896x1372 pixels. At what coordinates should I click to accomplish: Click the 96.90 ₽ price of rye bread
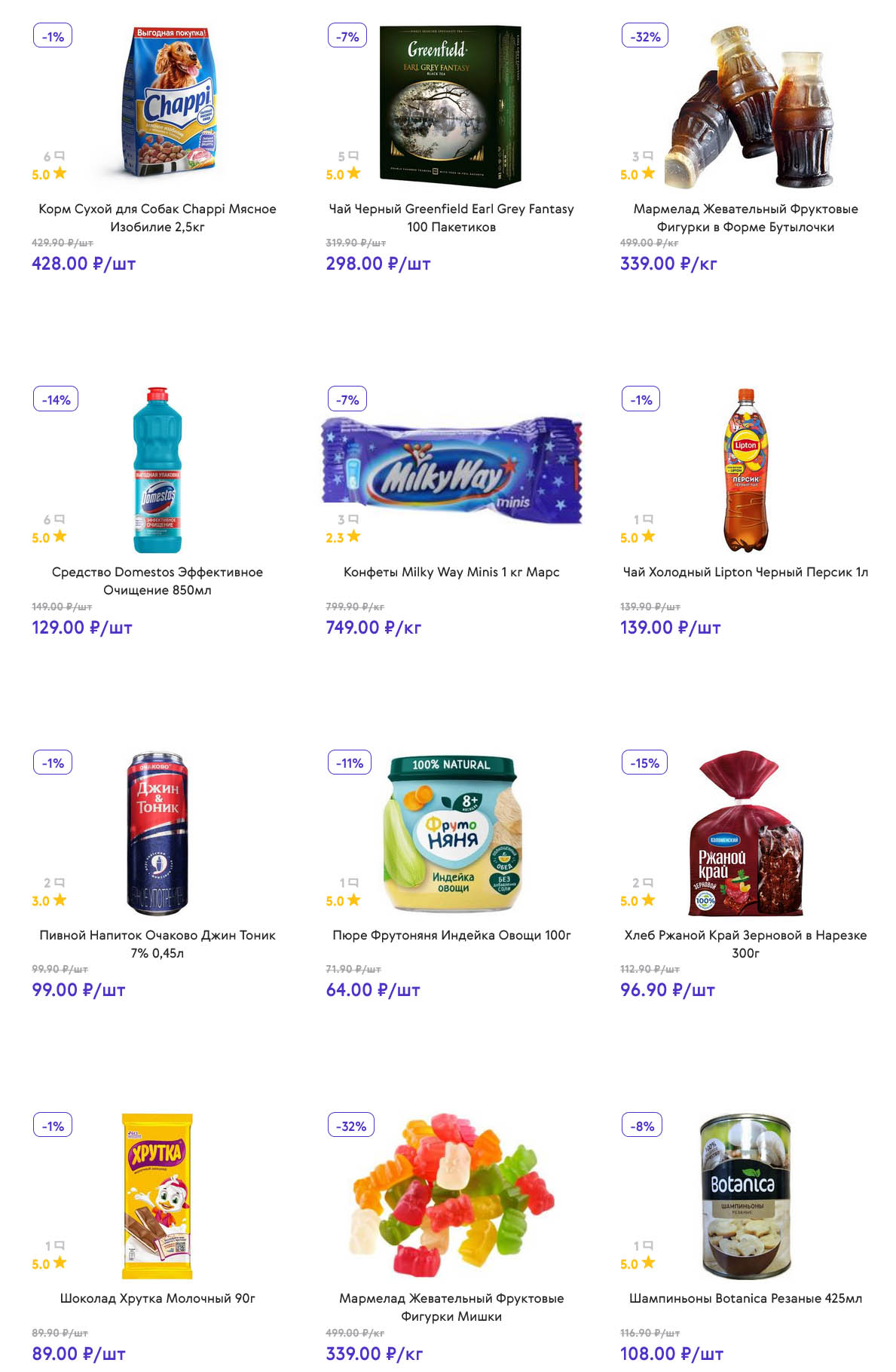[x=667, y=990]
